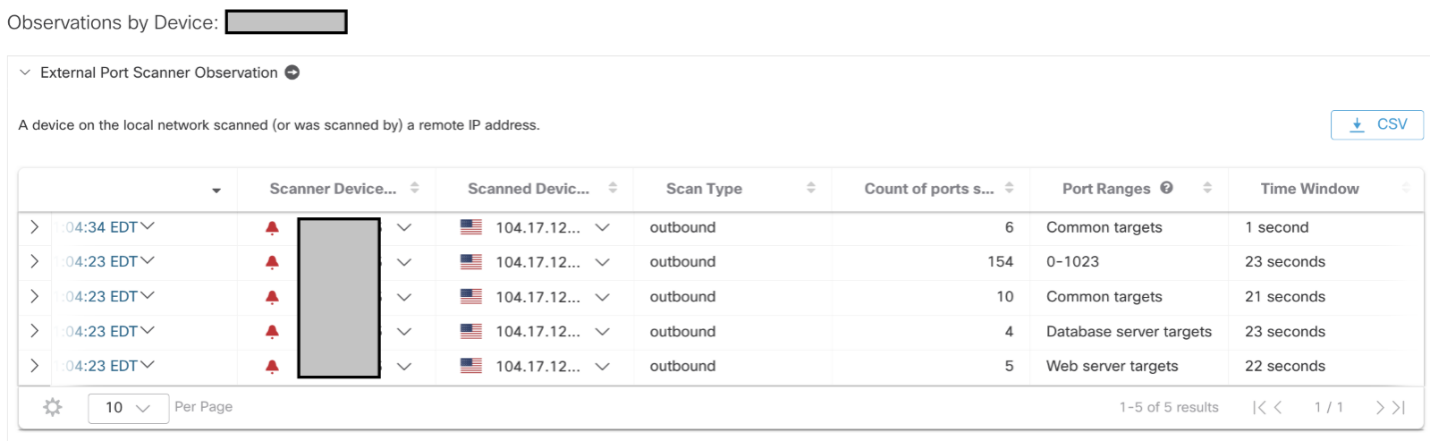This screenshot has height=446, width=1430.
Task: Open the scanned device dropdown in the 0-1023 row
Action: 602,262
